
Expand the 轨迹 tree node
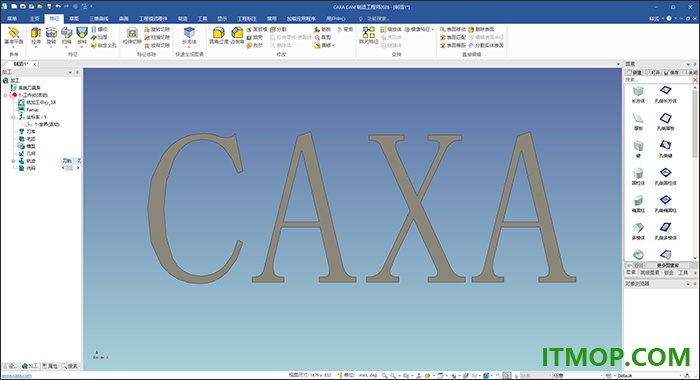13,161
